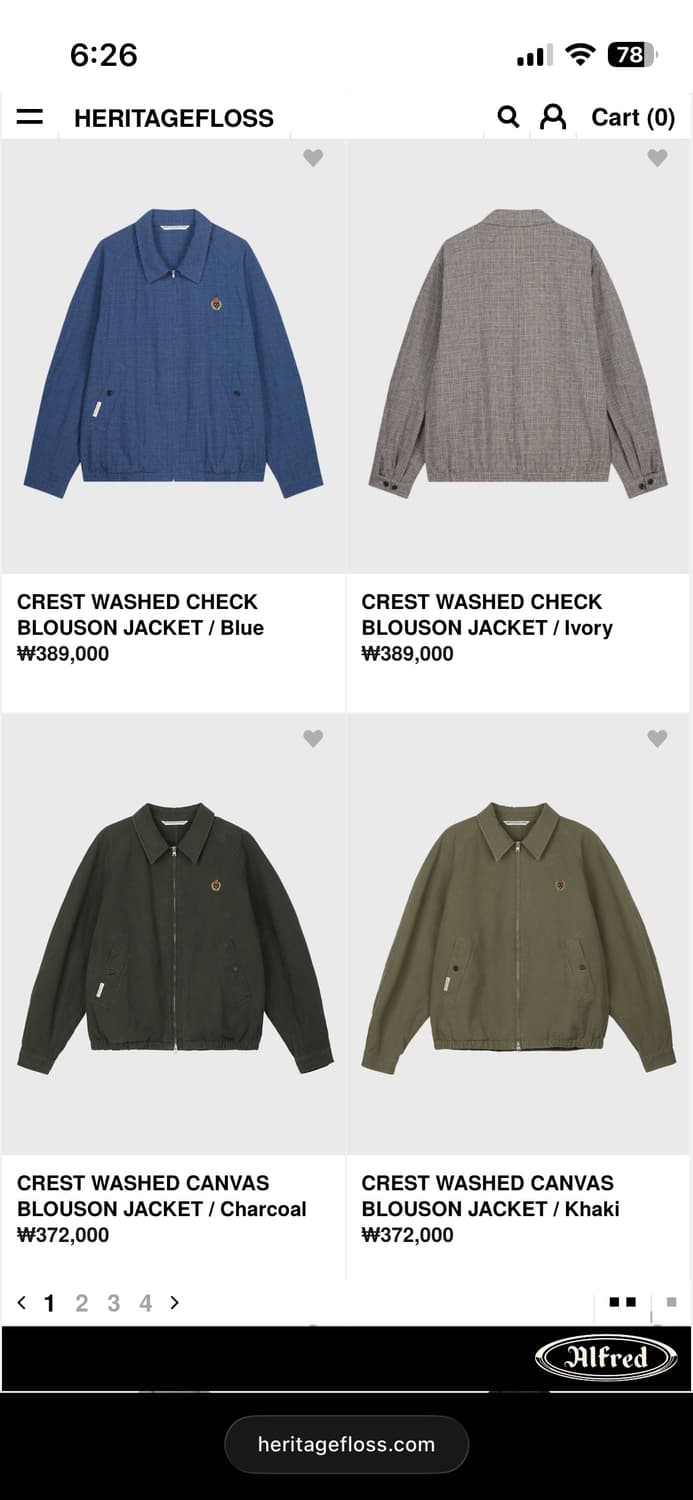Viewport: 693px width, 1500px height.
Task: Switch to single-column view
Action: [x=671, y=1302]
